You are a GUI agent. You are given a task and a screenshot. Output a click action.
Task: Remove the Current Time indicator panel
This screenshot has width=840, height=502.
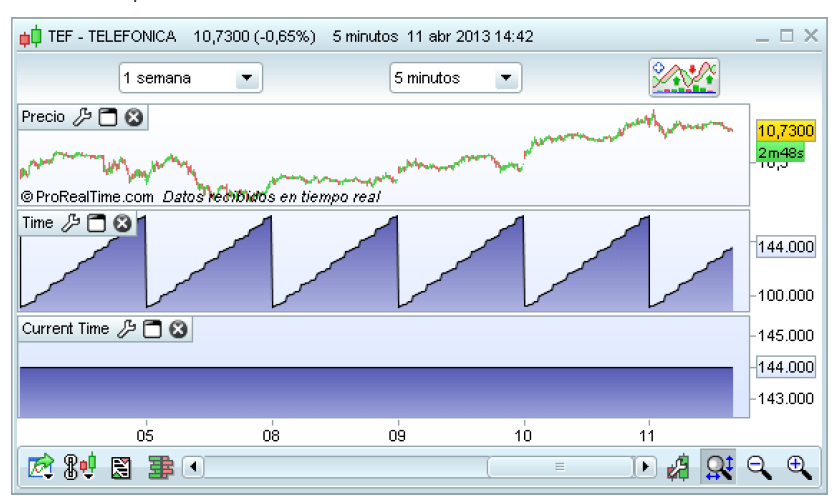178,329
